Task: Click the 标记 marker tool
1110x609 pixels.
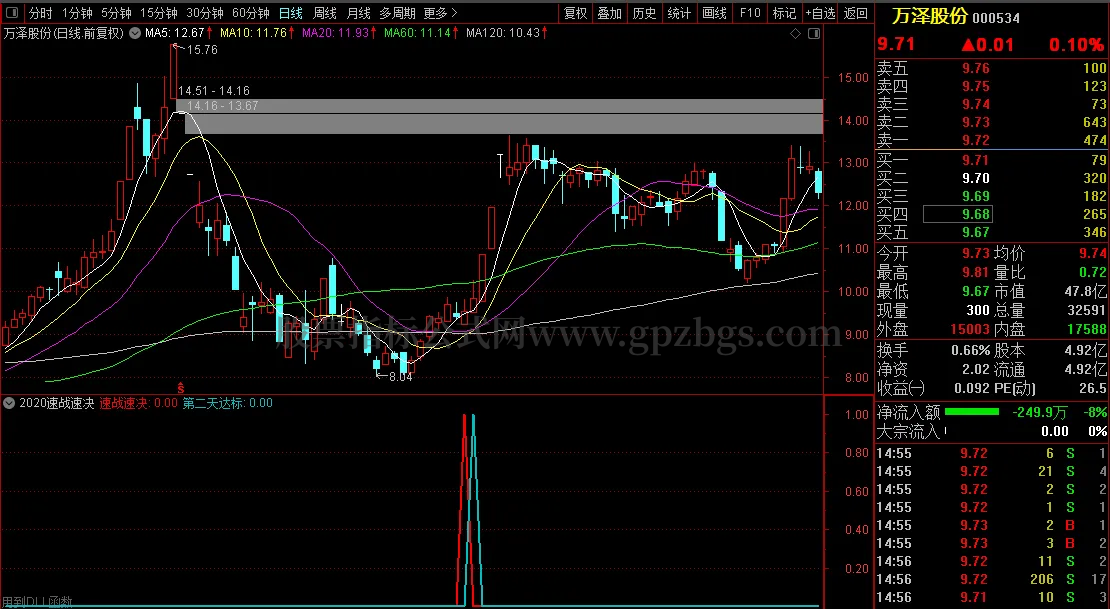Action: click(x=784, y=14)
